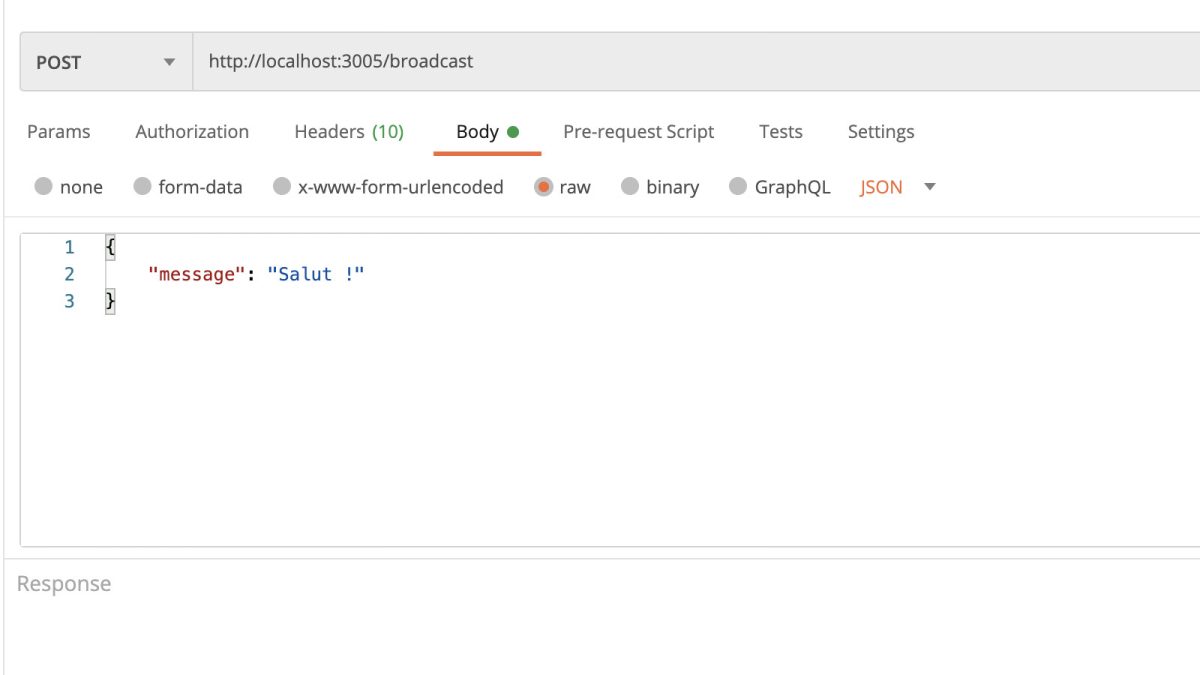
Task: Switch to the Params tab
Action: pyautogui.click(x=58, y=132)
